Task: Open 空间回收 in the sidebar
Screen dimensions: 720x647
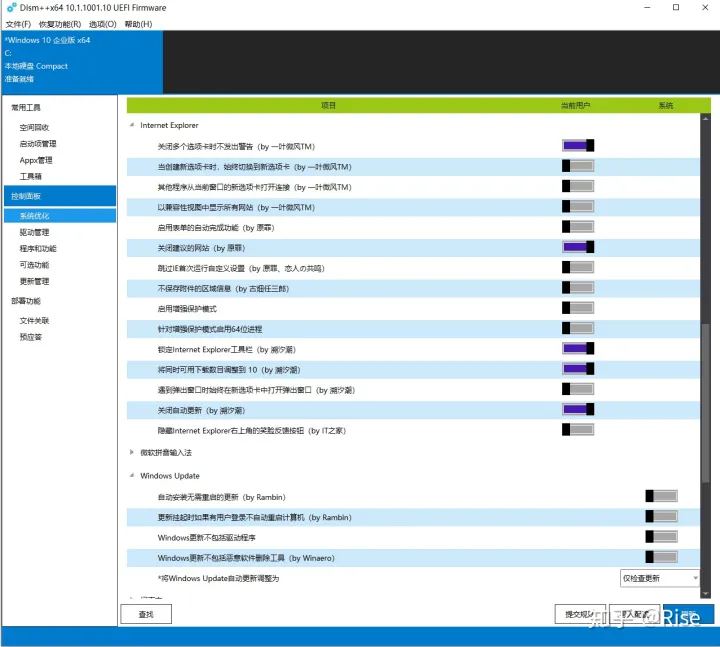Action: coord(34,127)
